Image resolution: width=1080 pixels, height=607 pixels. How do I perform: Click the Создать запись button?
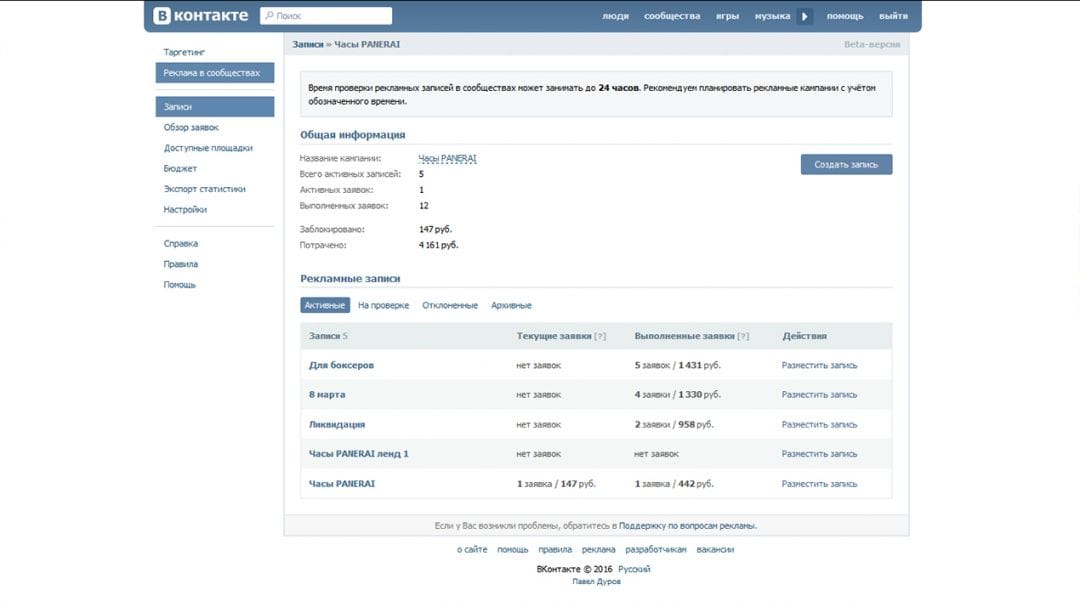tap(846, 165)
